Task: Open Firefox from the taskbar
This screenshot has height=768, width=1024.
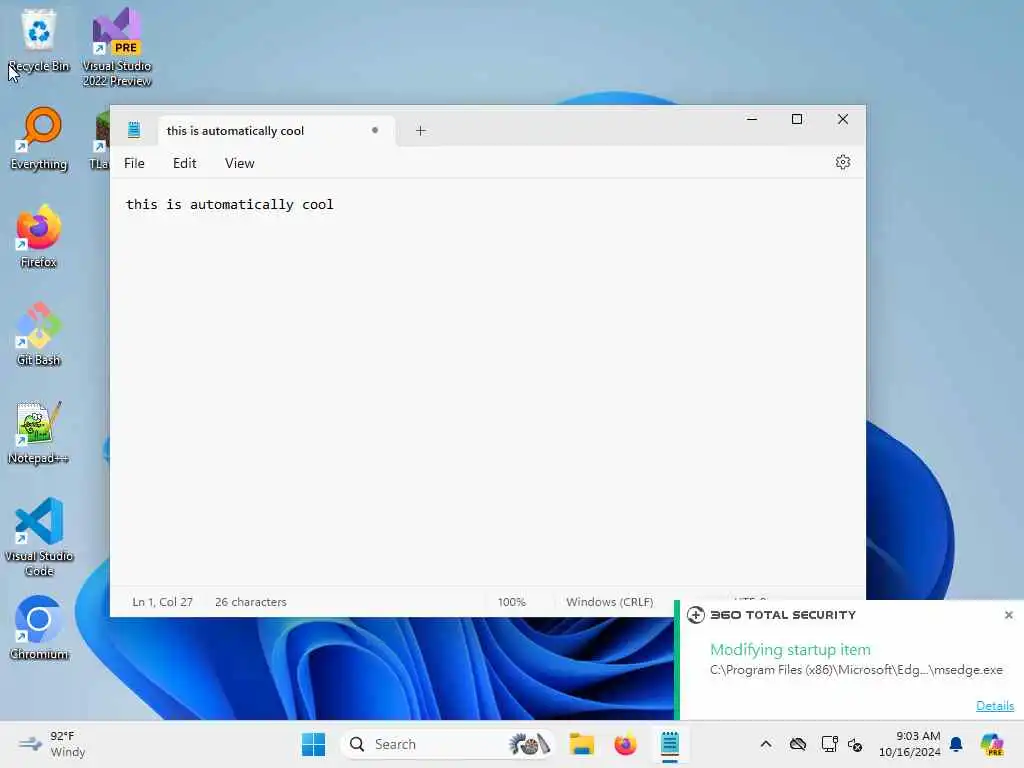Action: click(625, 744)
